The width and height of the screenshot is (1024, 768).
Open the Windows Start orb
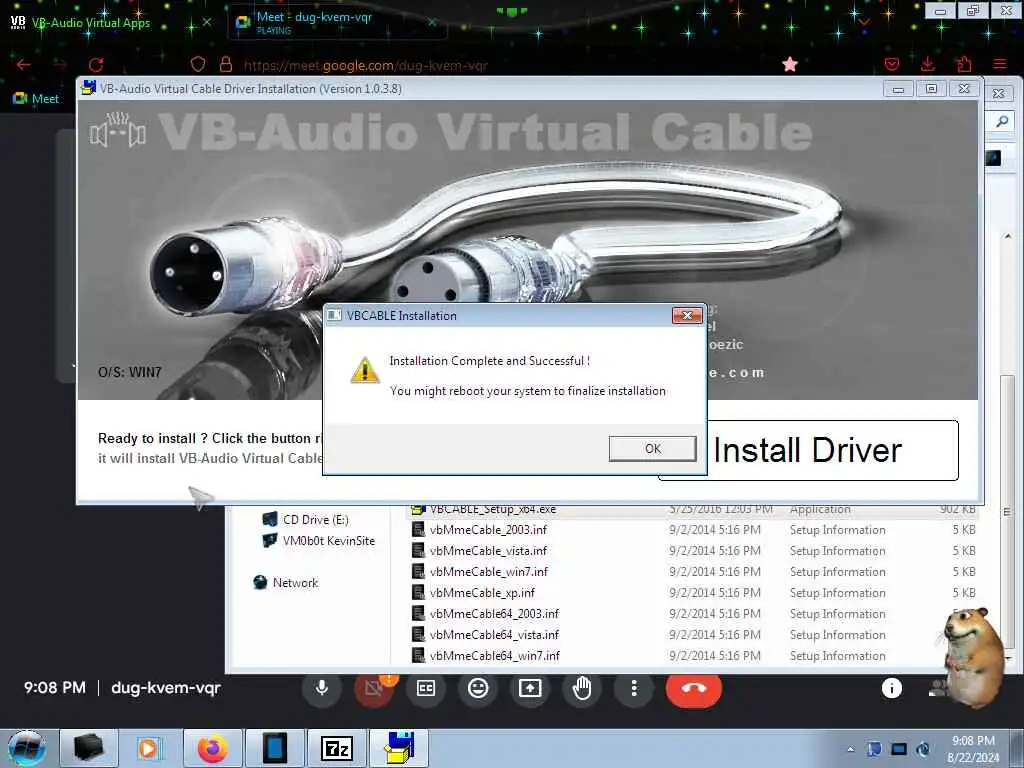27,748
